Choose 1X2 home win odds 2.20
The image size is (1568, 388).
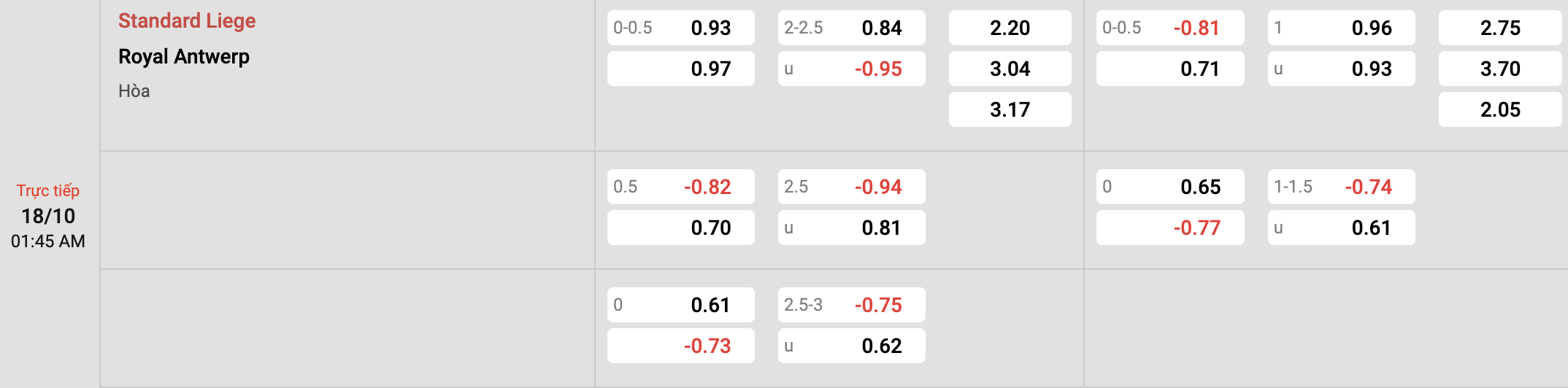pos(1010,28)
